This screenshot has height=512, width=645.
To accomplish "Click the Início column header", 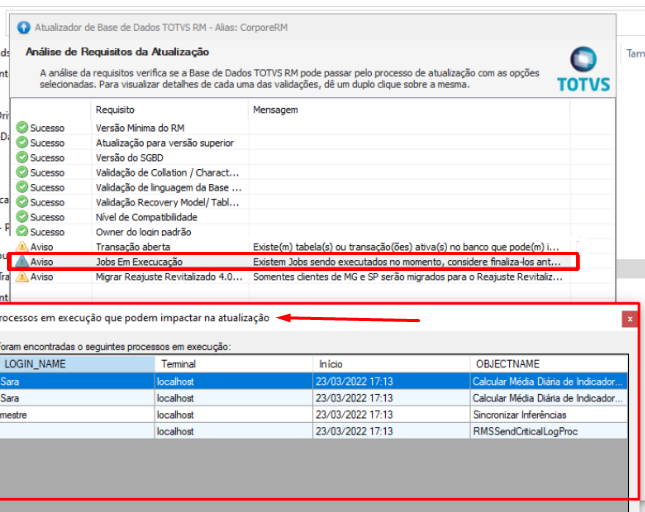I will click(x=391, y=364).
